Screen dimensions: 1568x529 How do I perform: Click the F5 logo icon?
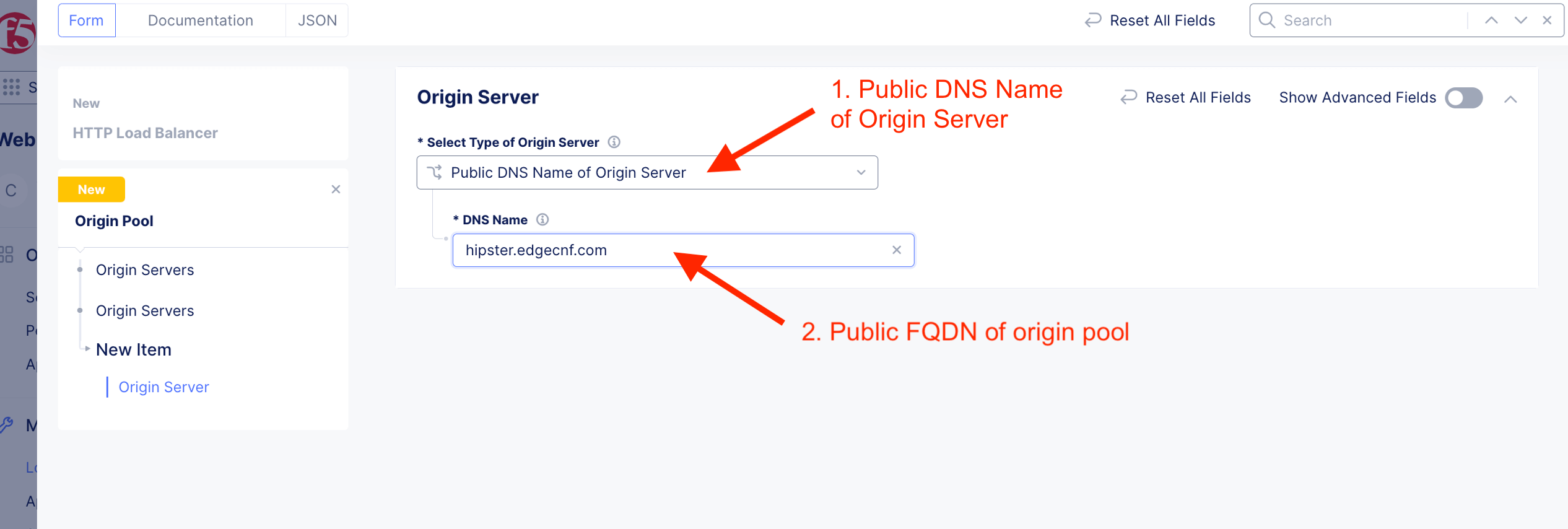tap(17, 32)
